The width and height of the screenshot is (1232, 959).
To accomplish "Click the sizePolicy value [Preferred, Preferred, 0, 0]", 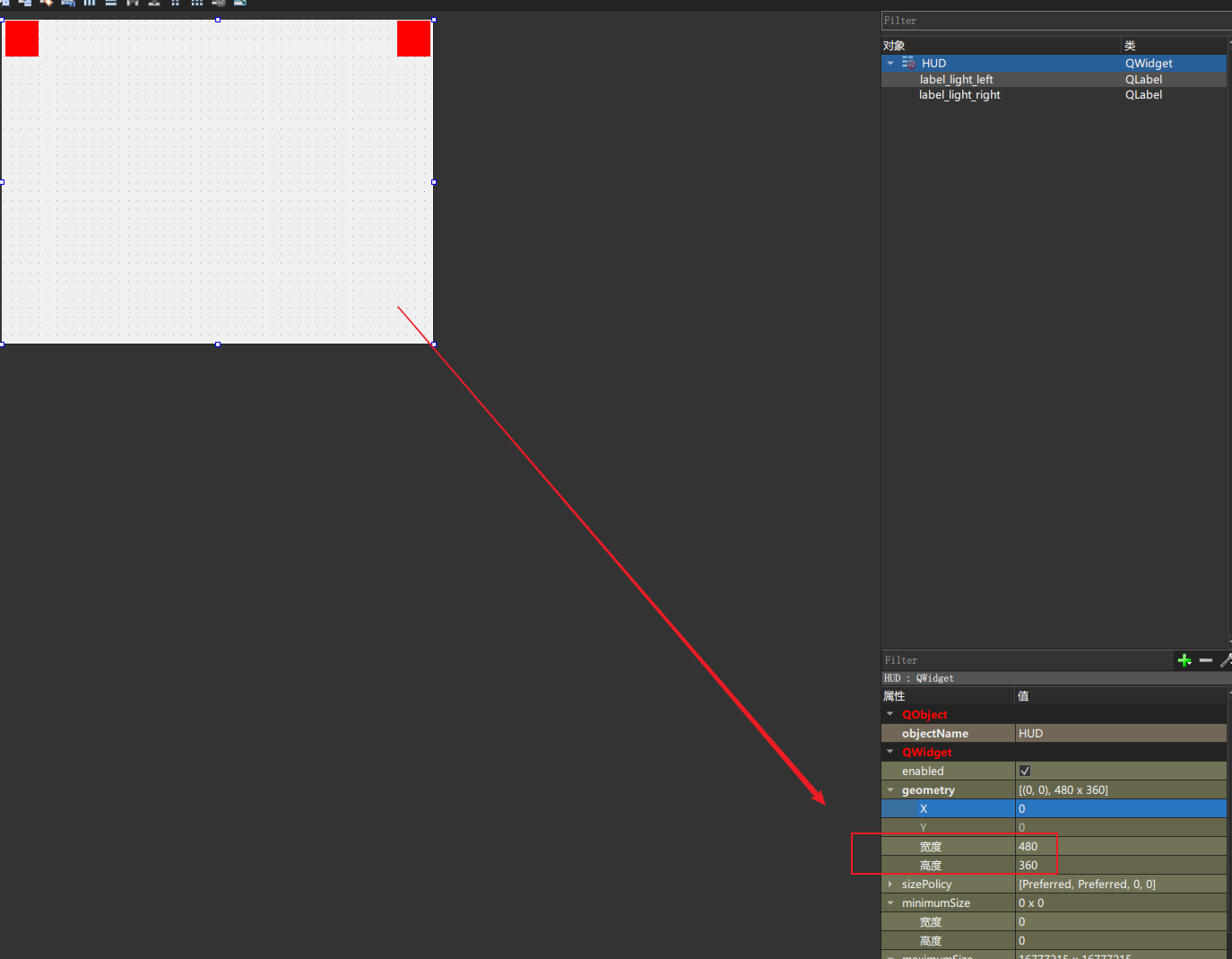I will tap(1121, 884).
